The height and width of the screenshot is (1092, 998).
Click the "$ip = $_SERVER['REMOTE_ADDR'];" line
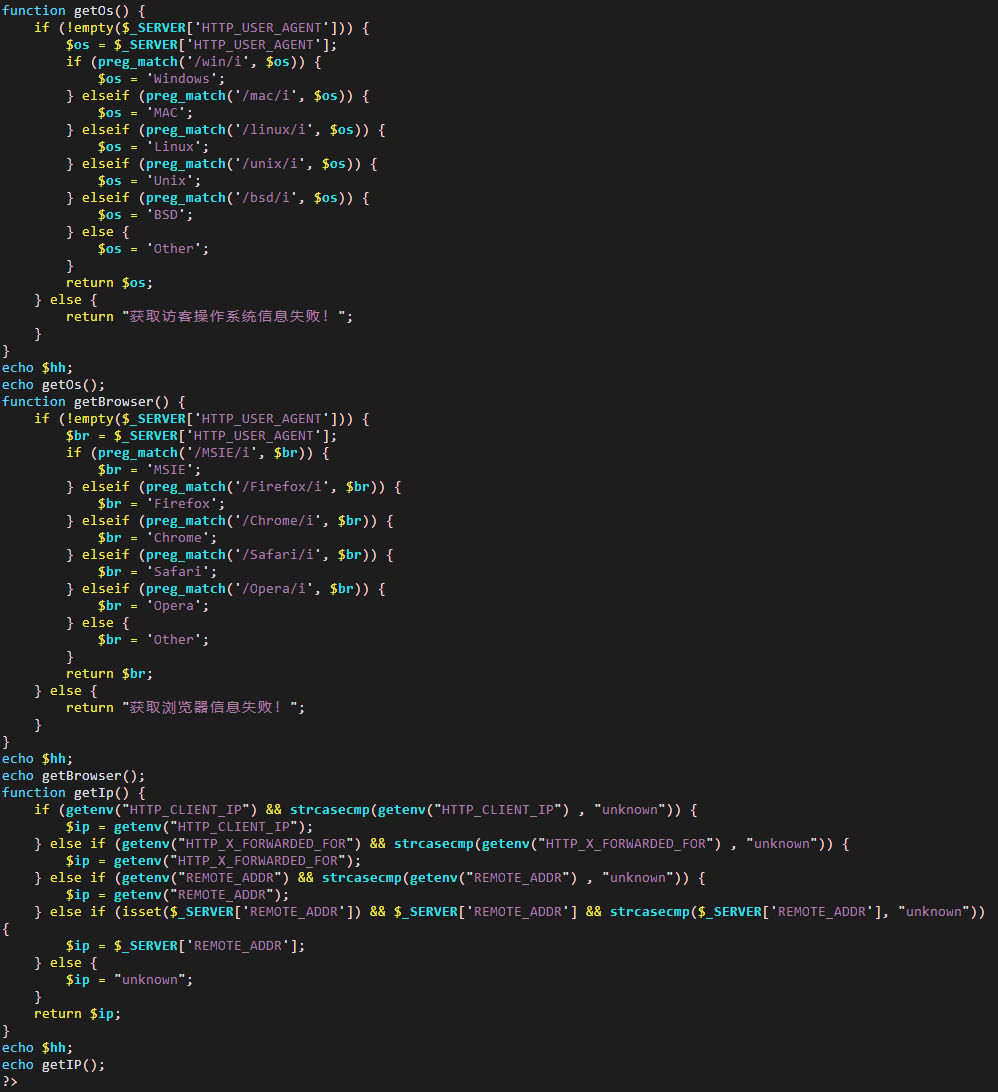pos(185,946)
